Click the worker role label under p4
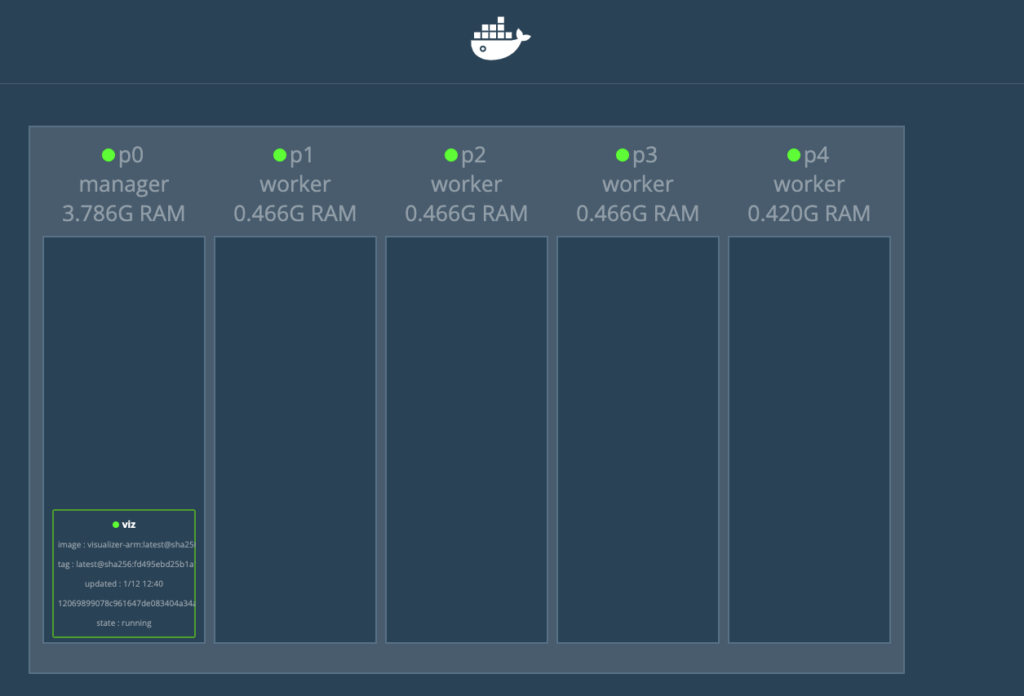Viewport: 1024px width, 696px height. tap(809, 184)
